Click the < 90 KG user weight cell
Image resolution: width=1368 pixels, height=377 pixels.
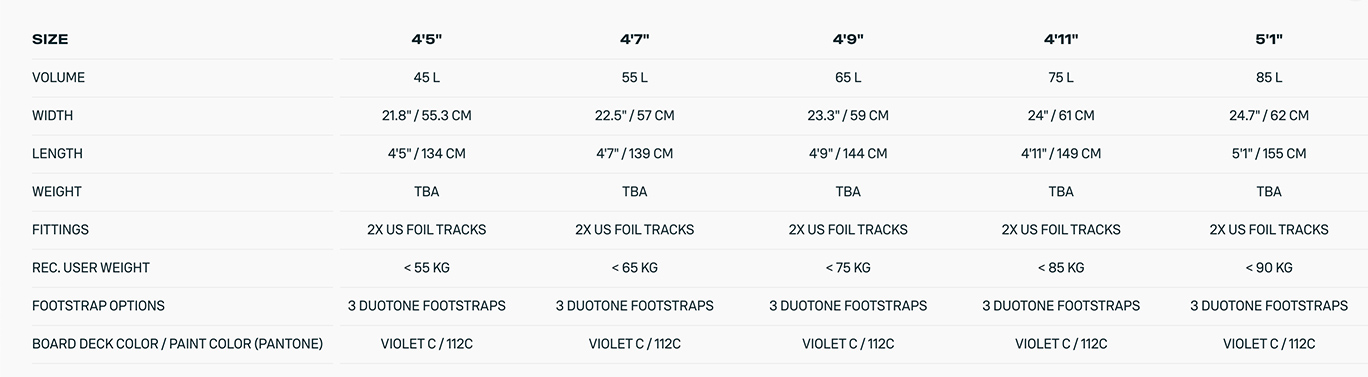point(1268,267)
